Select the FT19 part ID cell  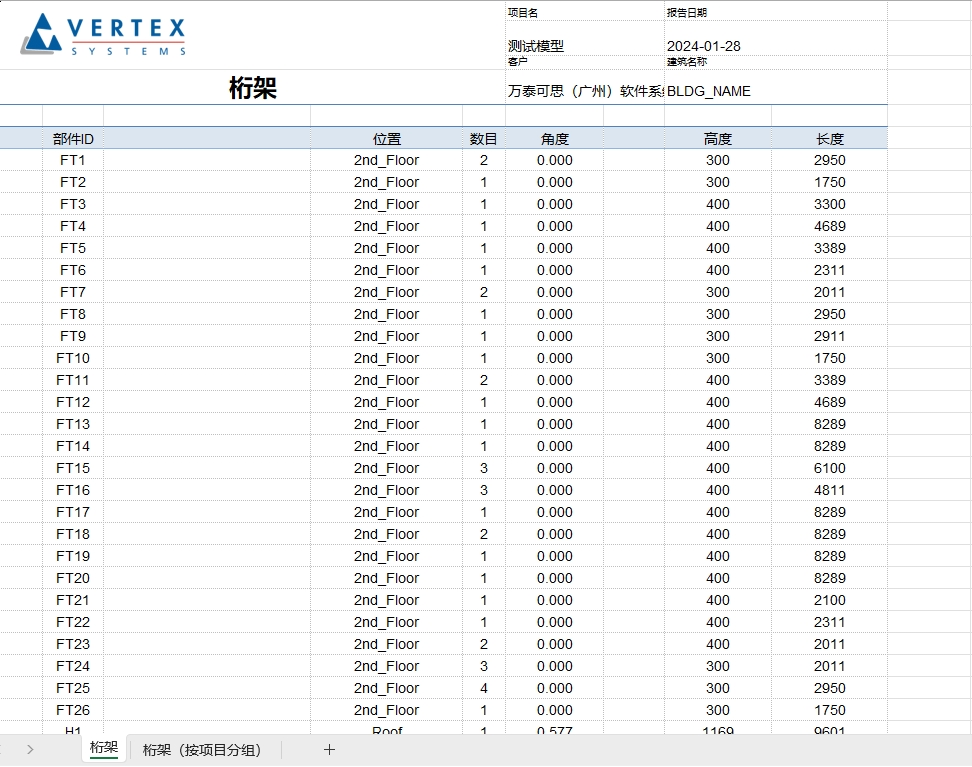73,556
